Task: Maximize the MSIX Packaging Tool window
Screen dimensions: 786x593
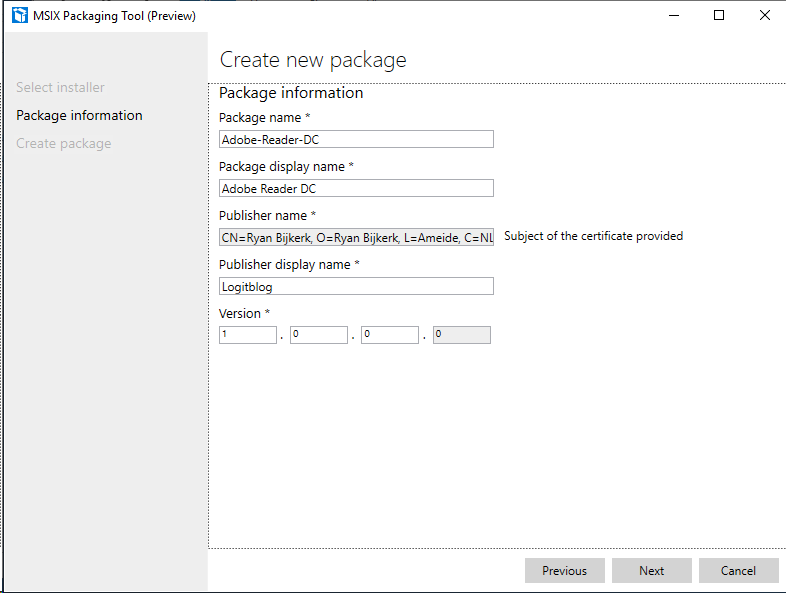Action: 719,16
